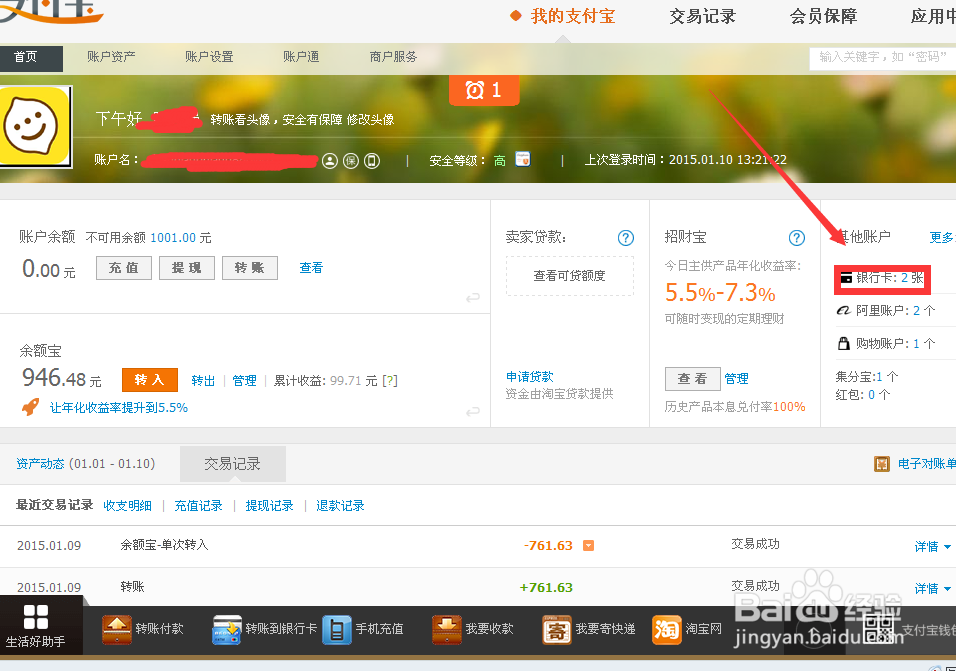The width and height of the screenshot is (956, 671).
Task: Click 管理 link under 余额宝
Action: (x=244, y=381)
